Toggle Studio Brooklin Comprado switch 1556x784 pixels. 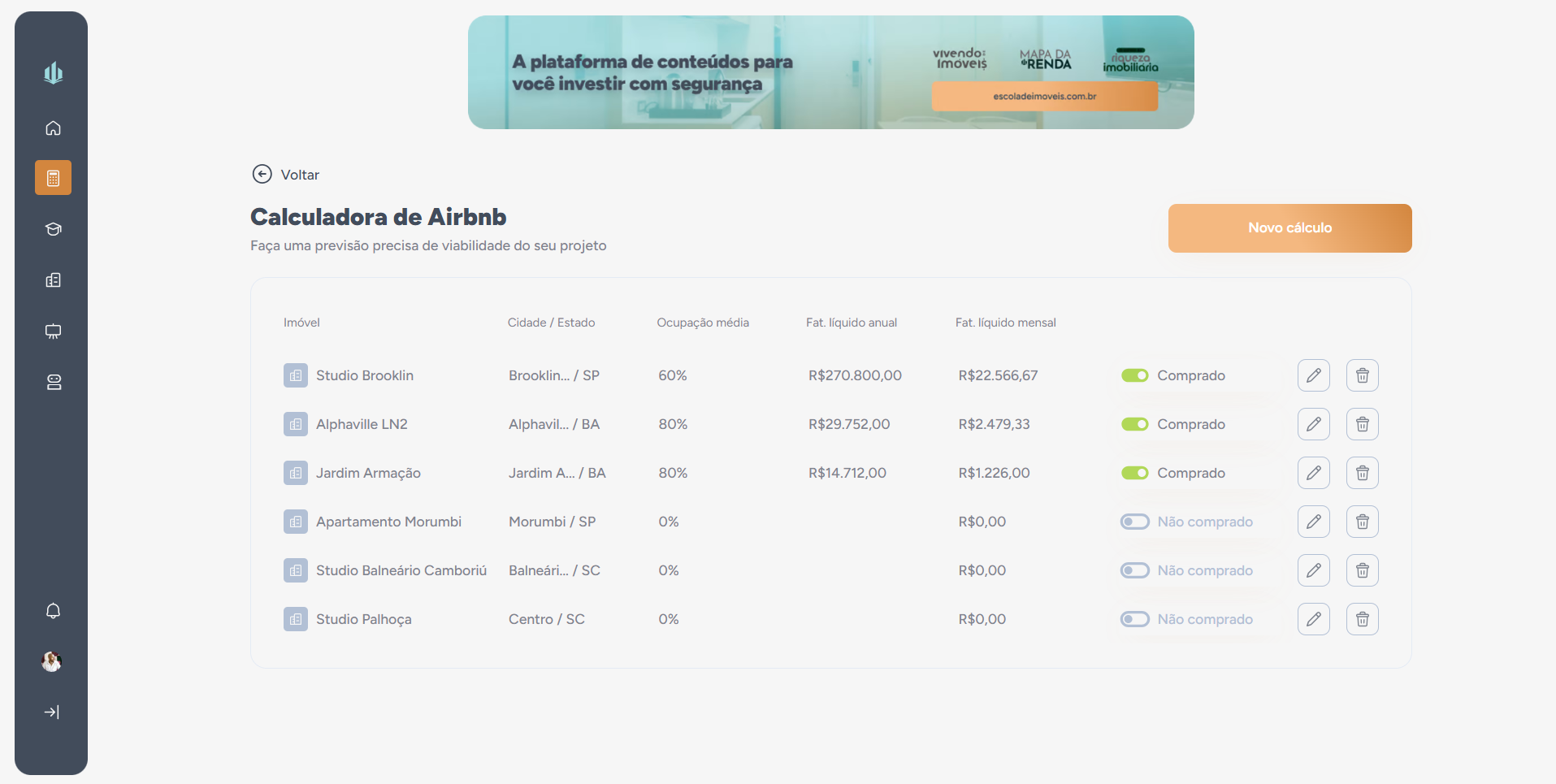1134,375
